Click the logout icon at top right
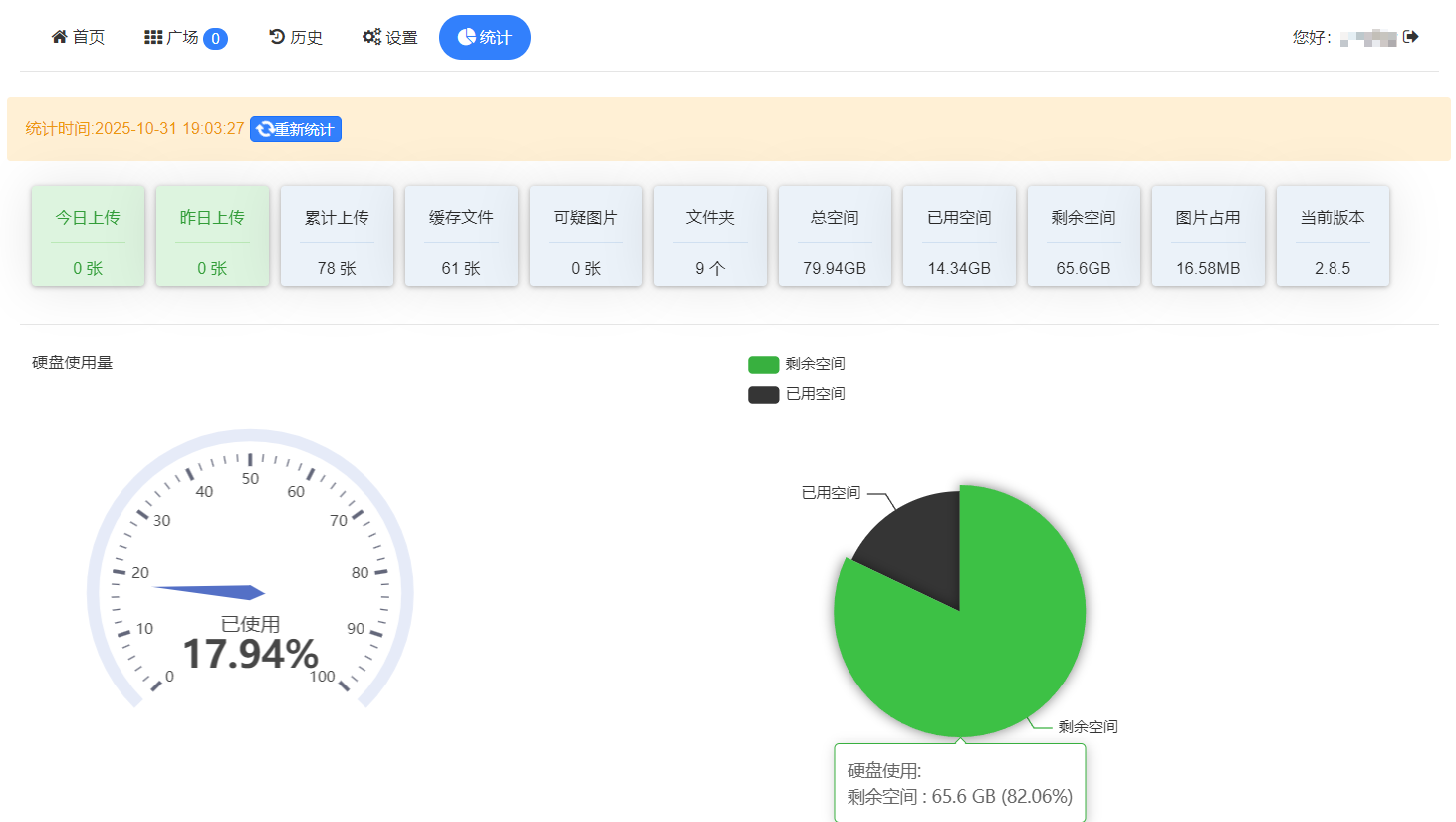This screenshot has width=1456, height=822. pyautogui.click(x=1411, y=36)
